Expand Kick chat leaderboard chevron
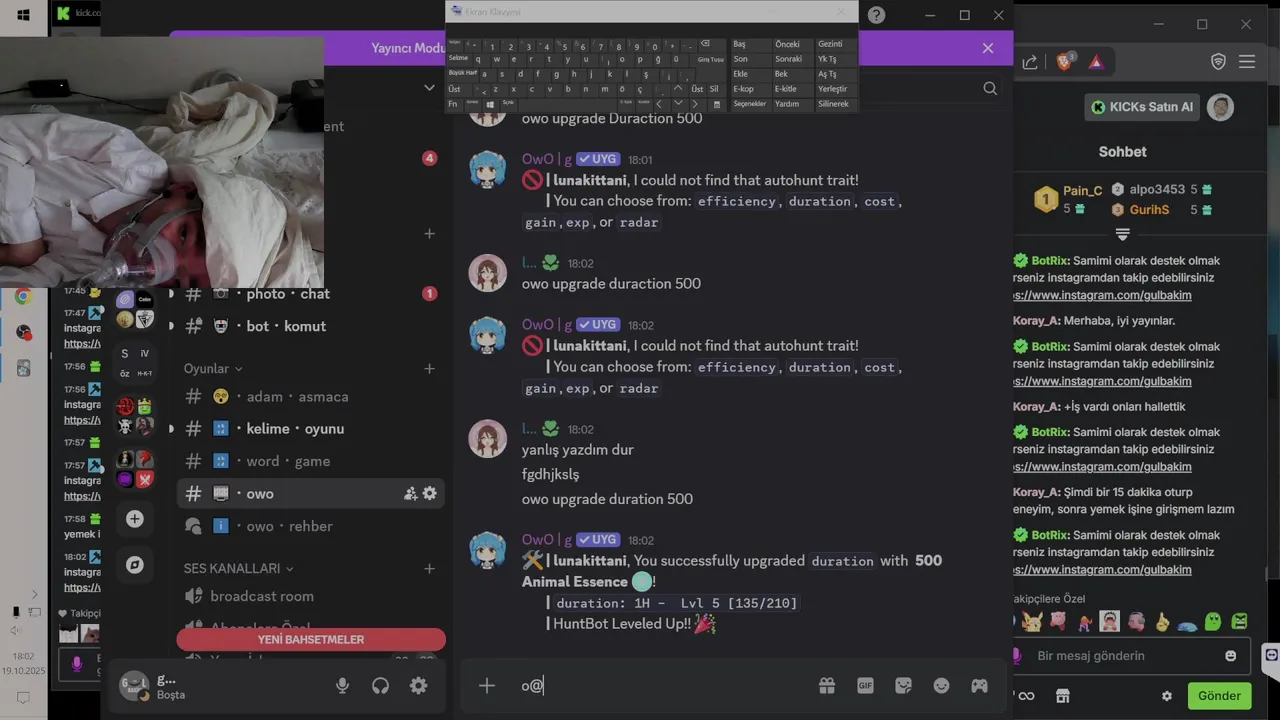1280x720 pixels. tap(1122, 234)
